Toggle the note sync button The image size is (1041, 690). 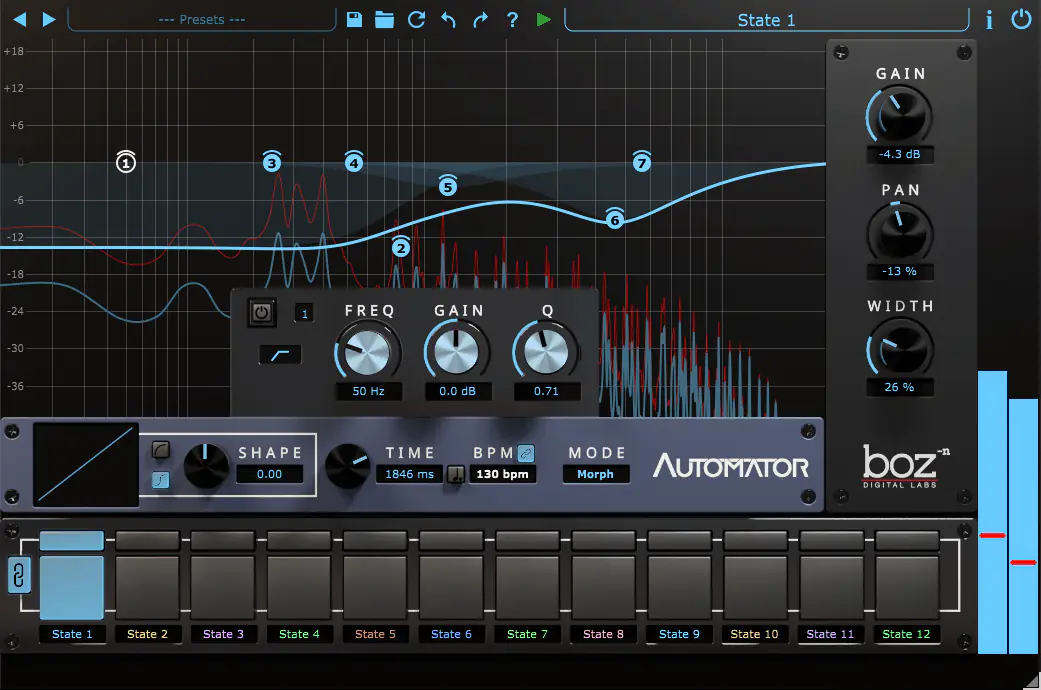pos(455,474)
